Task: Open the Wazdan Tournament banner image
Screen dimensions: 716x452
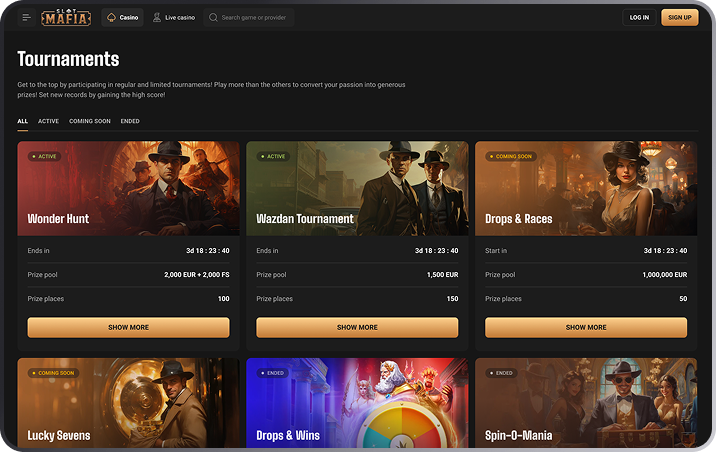Action: (x=357, y=188)
